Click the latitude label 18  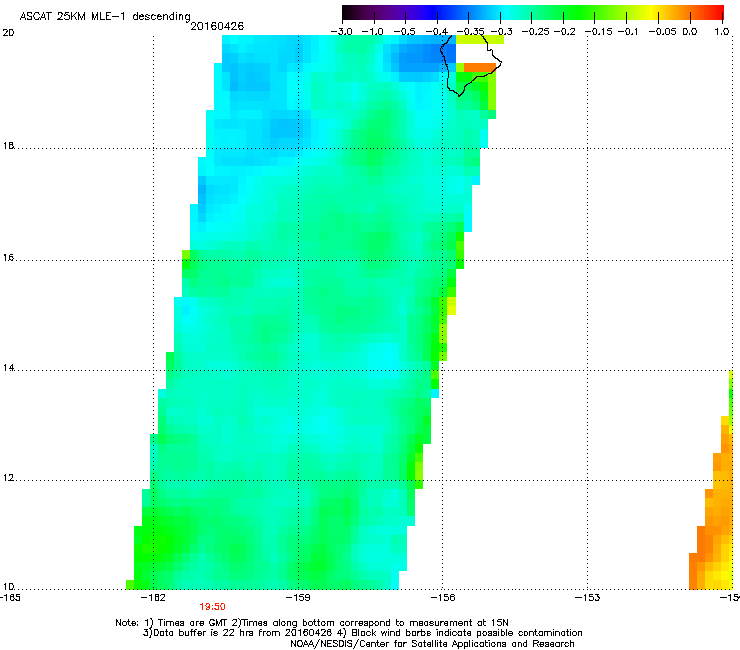(x=8, y=146)
